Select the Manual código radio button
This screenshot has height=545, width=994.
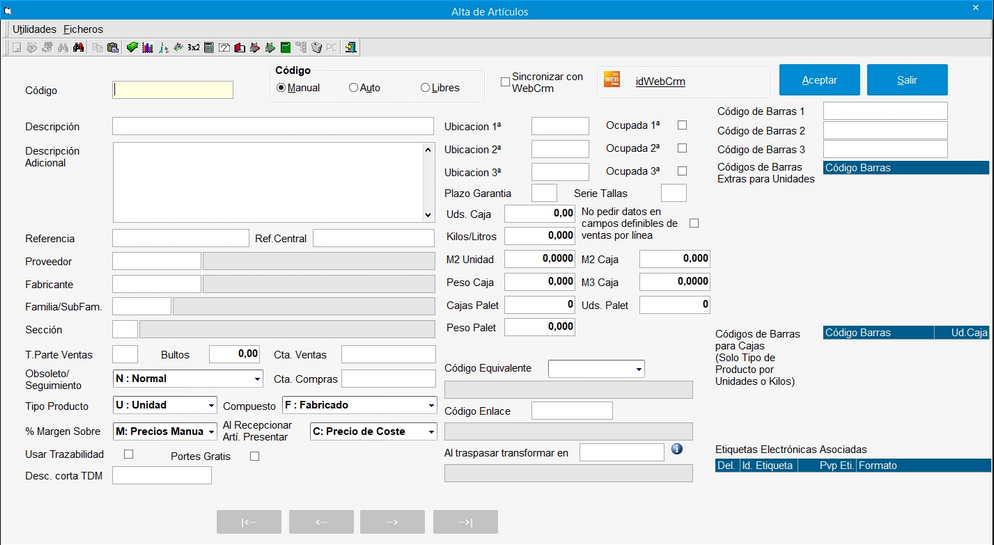pos(281,88)
